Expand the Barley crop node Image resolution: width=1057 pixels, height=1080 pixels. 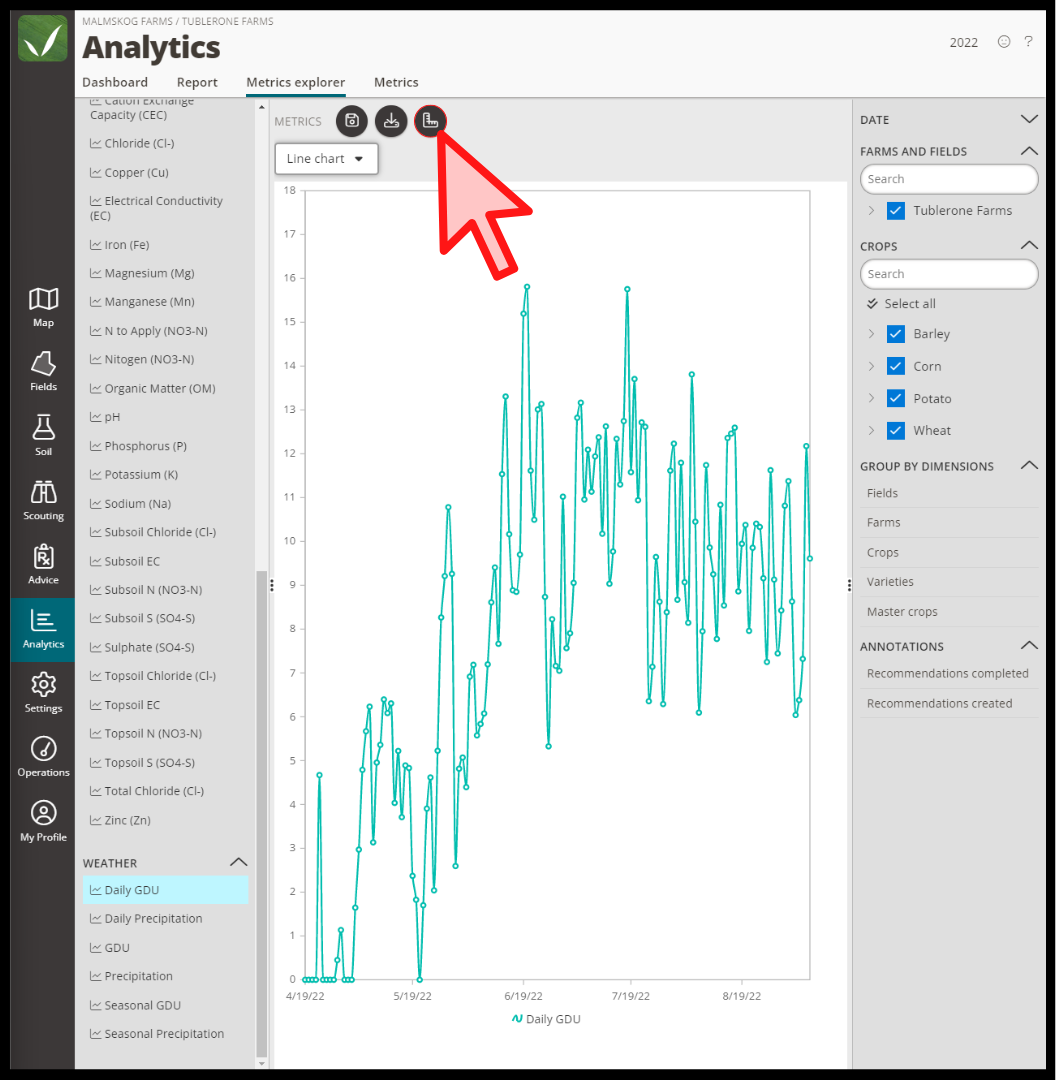pos(871,334)
